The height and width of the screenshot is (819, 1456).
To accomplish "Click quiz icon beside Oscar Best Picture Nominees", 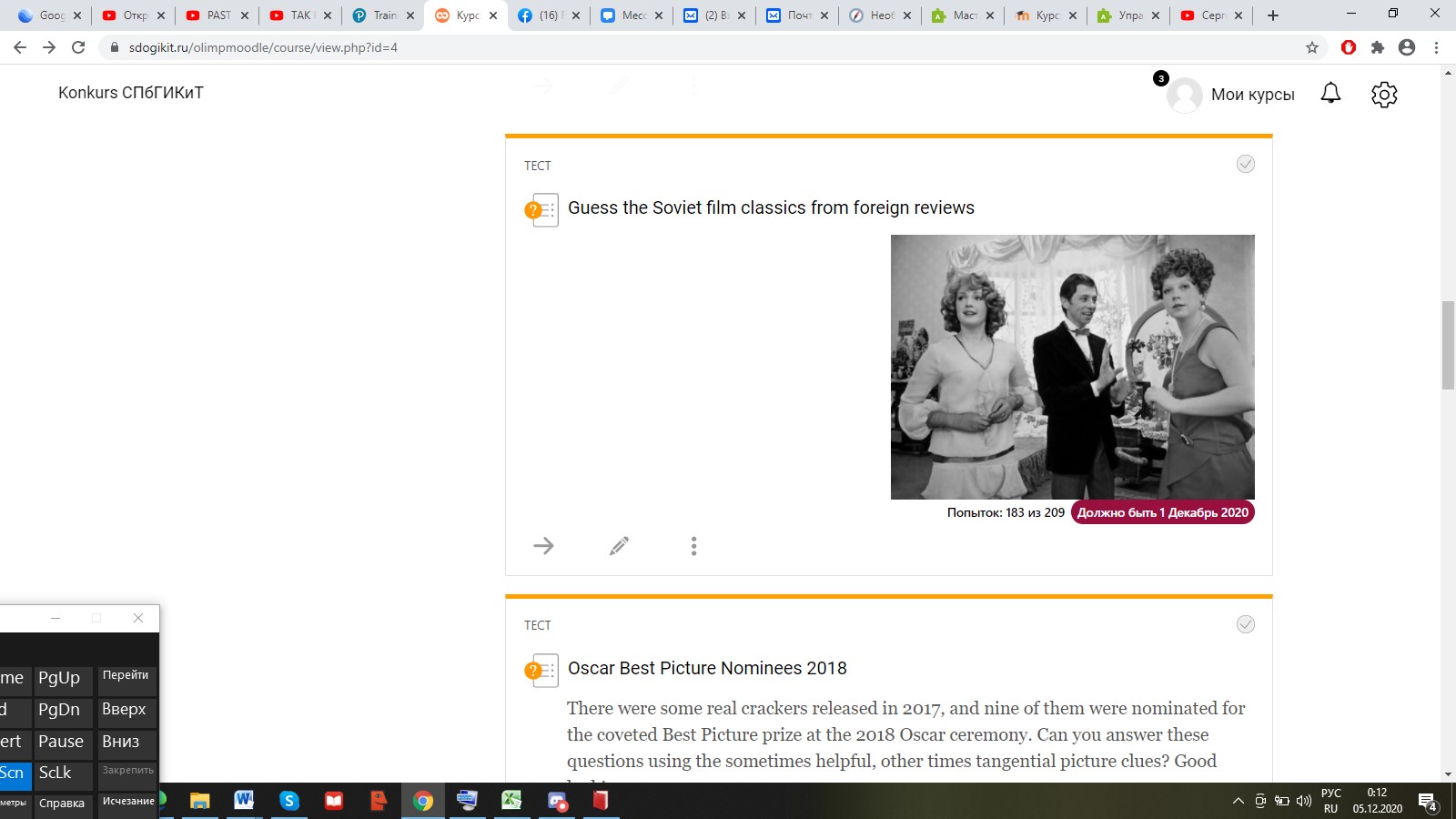I will [541, 670].
